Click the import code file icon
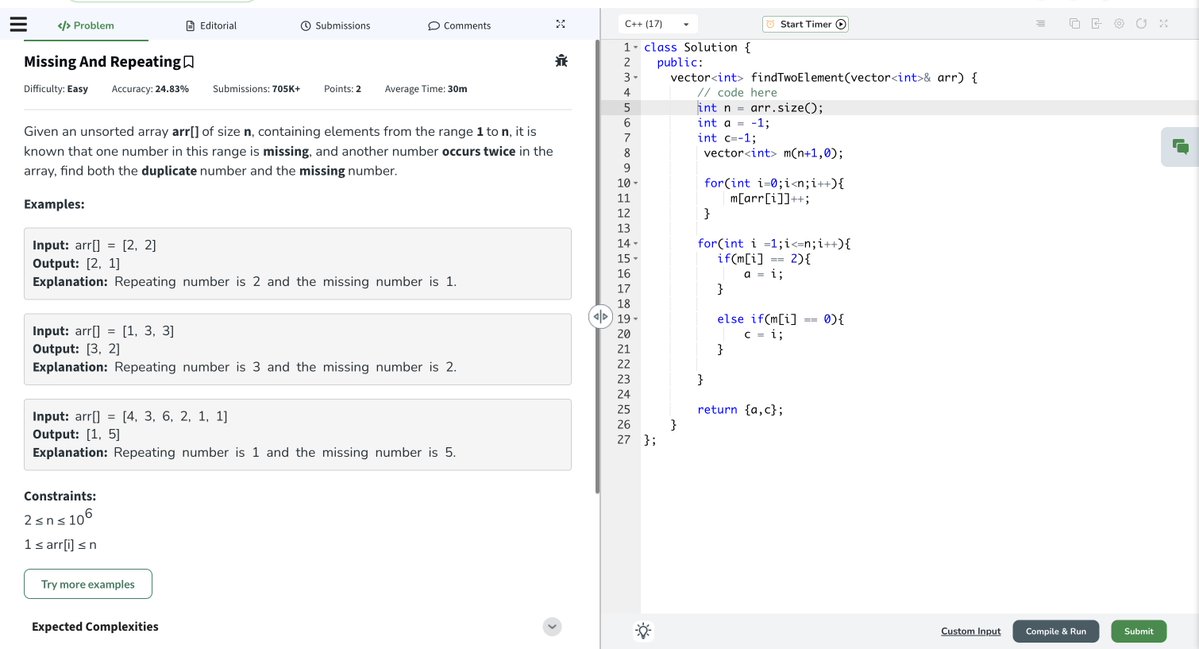 1096,24
